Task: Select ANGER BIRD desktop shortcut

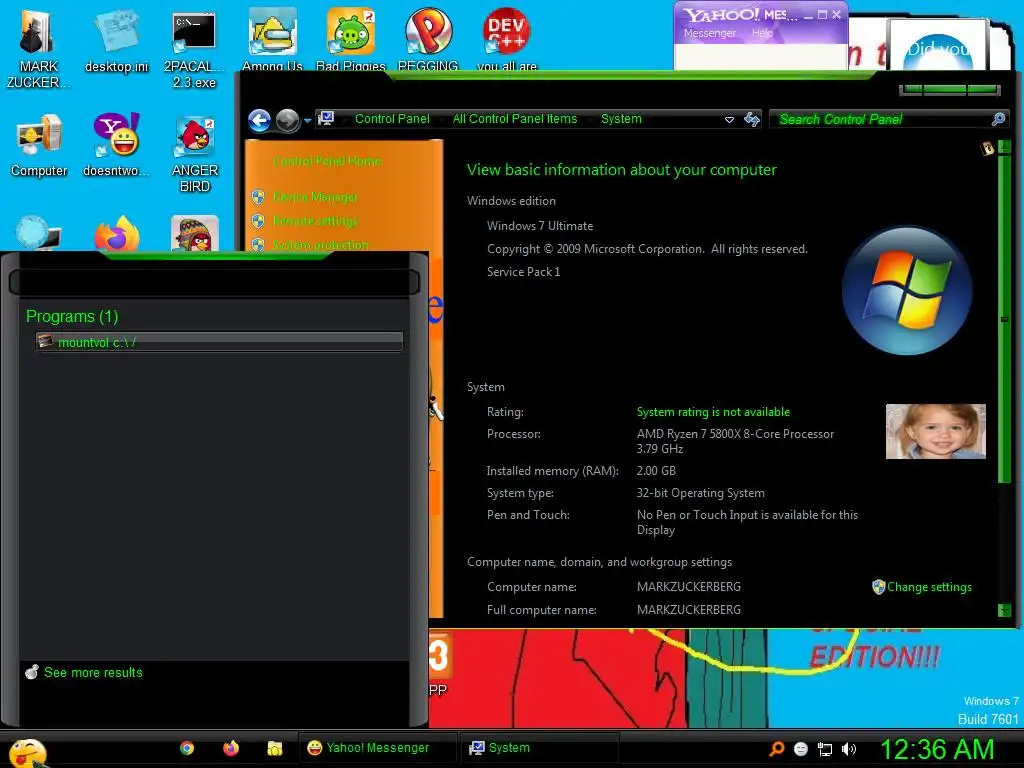Action: (x=195, y=154)
